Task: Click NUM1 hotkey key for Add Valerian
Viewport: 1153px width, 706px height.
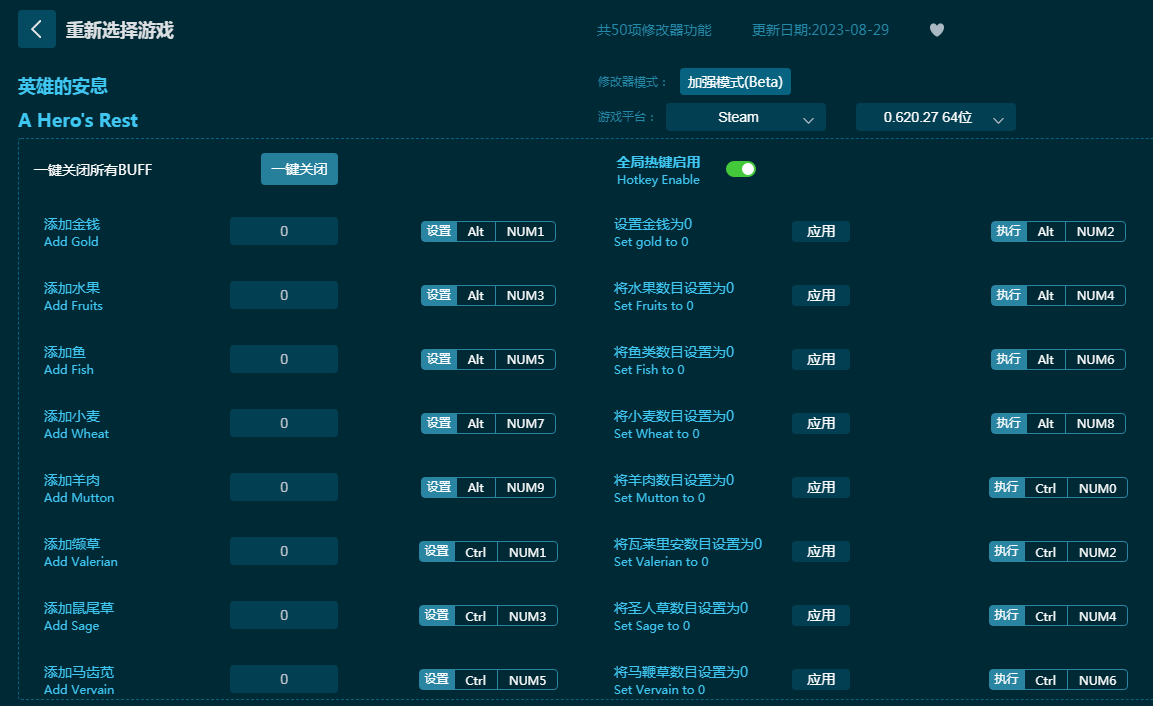Action: [x=527, y=552]
